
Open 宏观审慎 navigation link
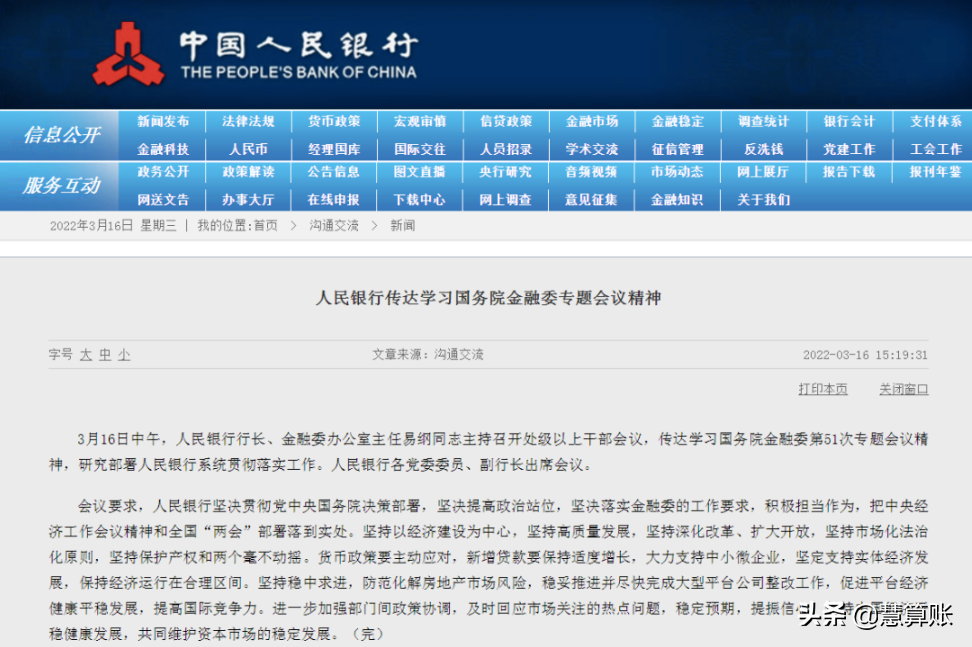[420, 121]
